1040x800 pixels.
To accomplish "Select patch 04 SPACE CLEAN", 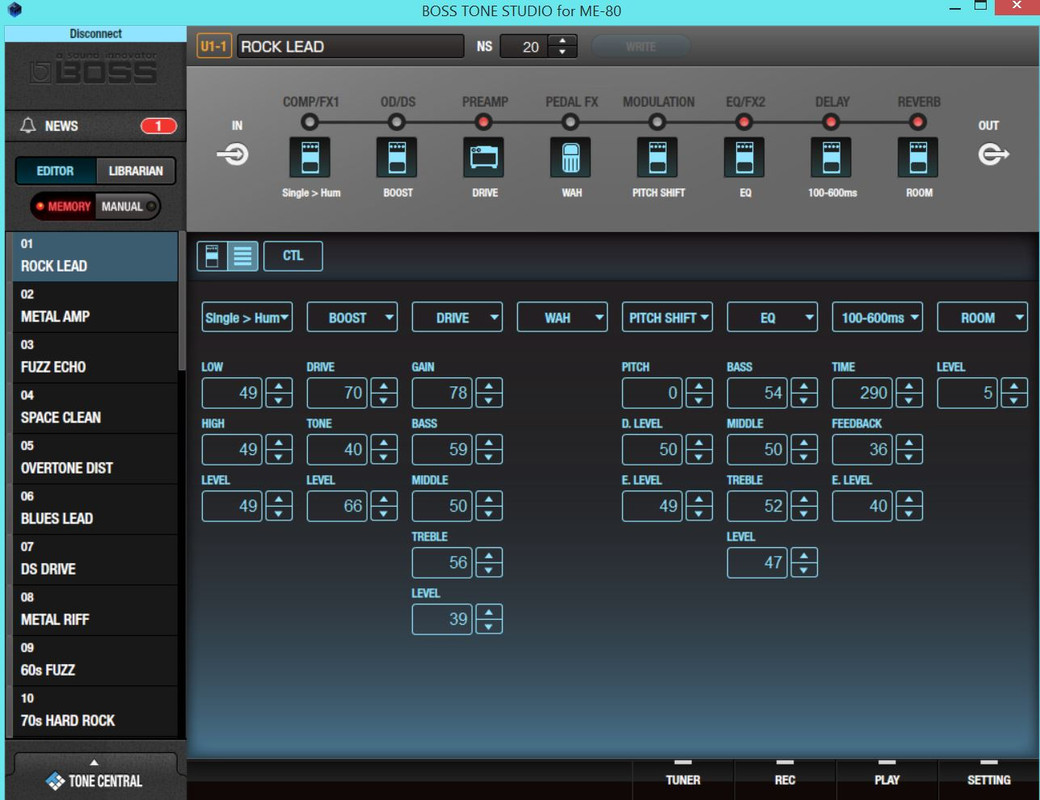I will [x=95, y=408].
